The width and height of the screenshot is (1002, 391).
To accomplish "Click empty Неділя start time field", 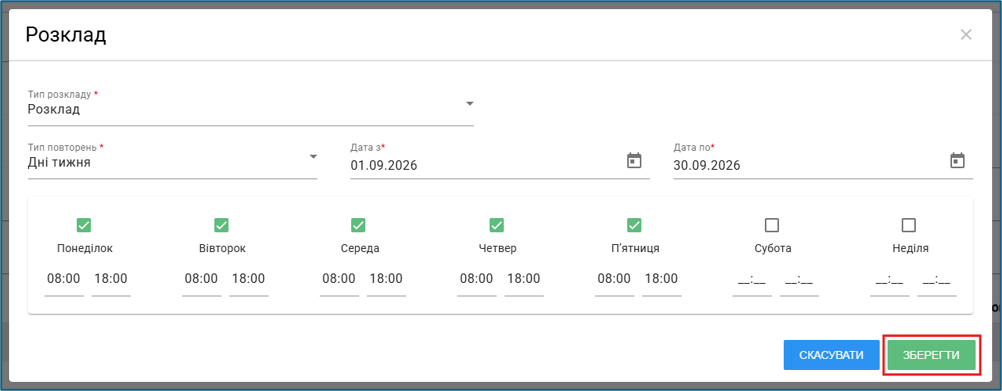I will point(890,279).
